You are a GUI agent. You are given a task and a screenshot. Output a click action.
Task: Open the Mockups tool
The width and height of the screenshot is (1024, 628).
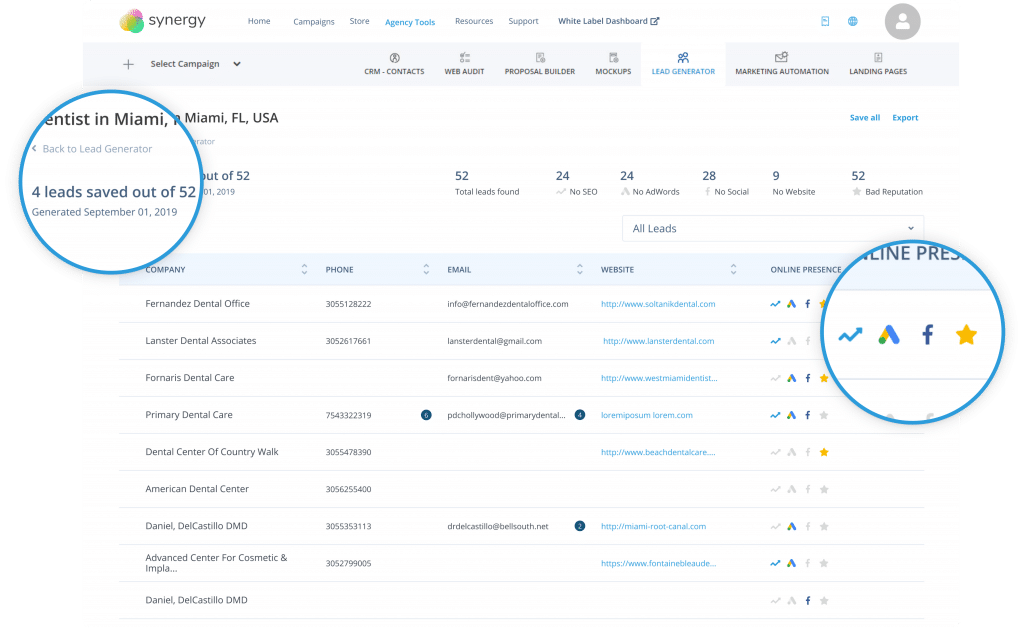pos(613,64)
